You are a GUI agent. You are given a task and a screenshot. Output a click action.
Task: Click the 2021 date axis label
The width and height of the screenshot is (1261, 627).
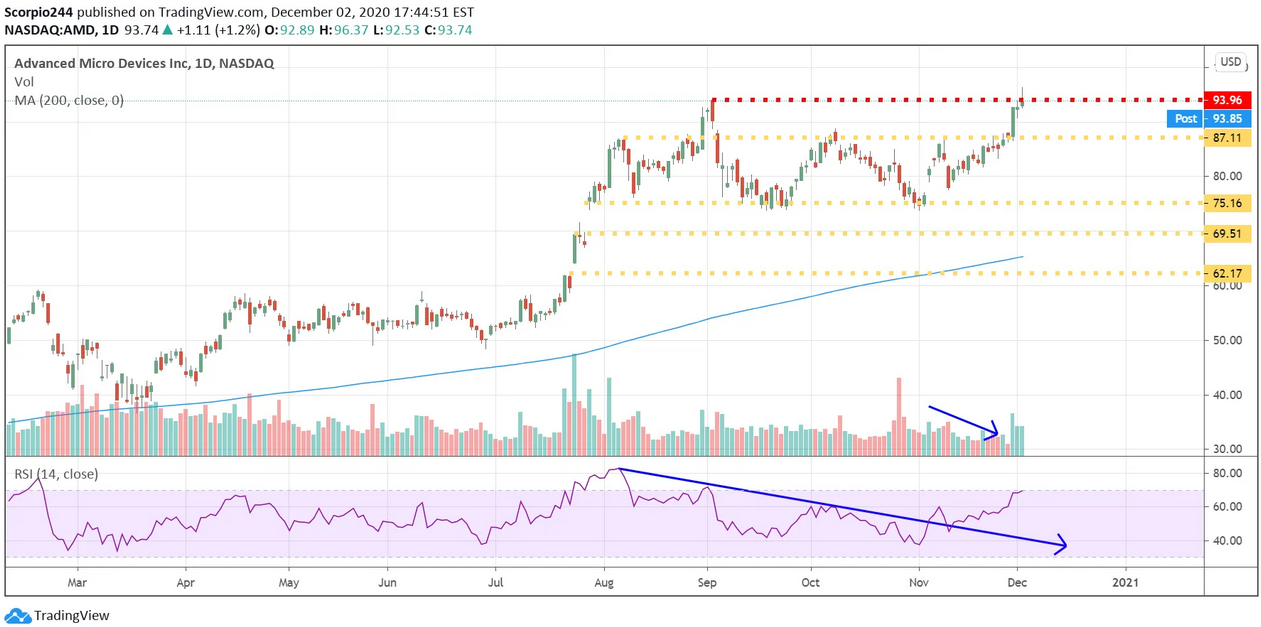tap(1125, 580)
